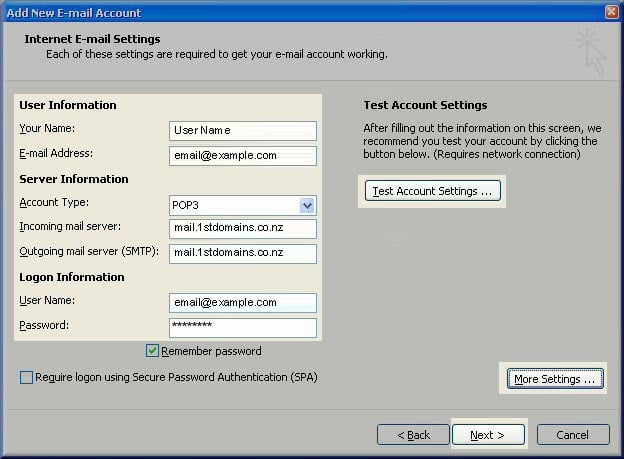
Task: Go Back to the previous page
Action: tap(413, 435)
